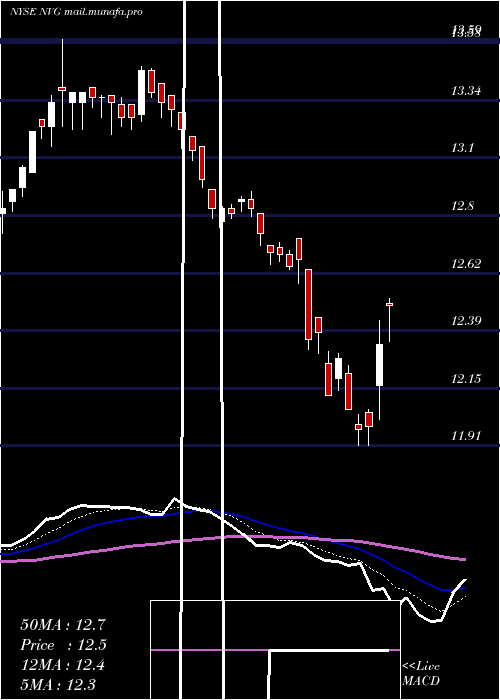Viewport: 500px width, 700px height.
Task: Click the '12MA : 12.4' legend text
Action: (x=62, y=665)
